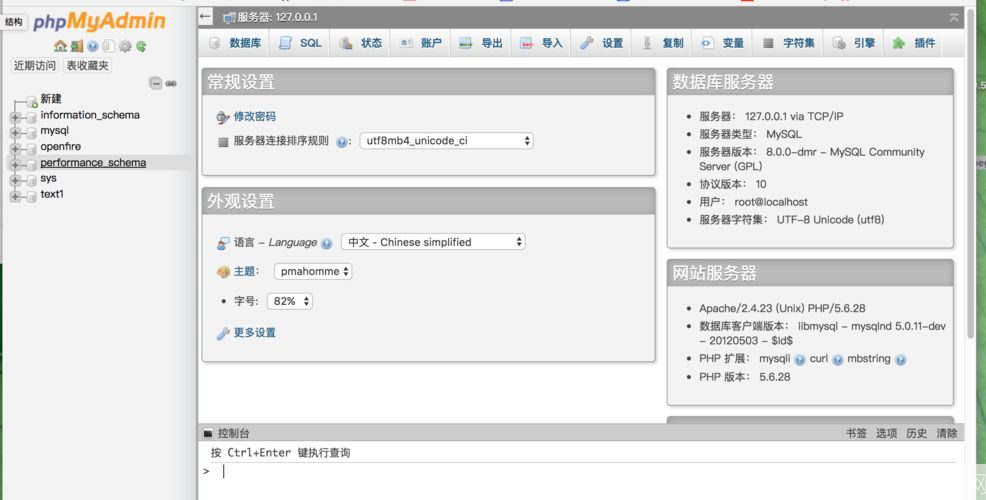Open navigation panel settings gear icon
Viewport: 986px width, 500px height.
click(x=125, y=46)
